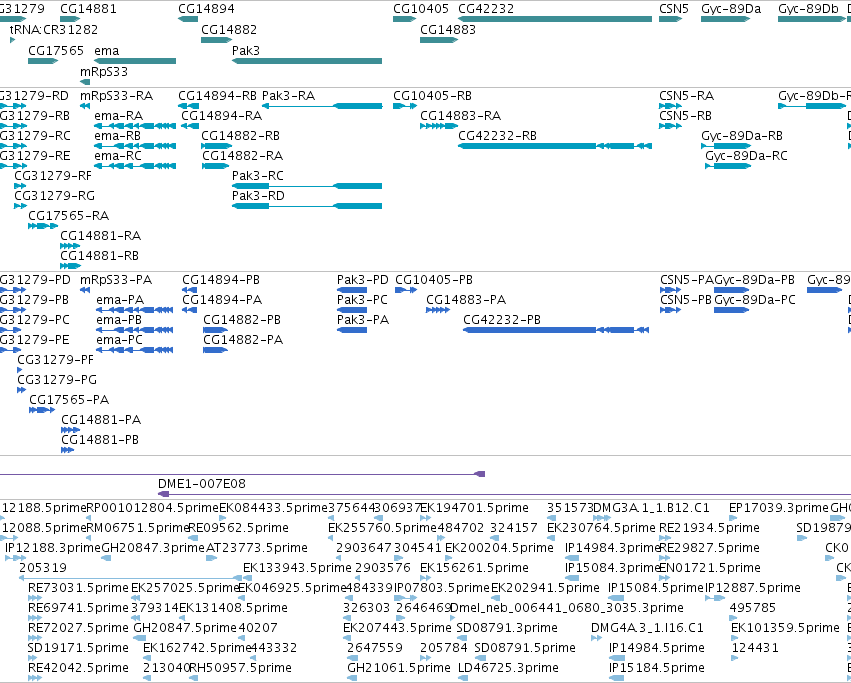Click the CG14881-PB protein label
The image size is (851, 683).
[100, 440]
